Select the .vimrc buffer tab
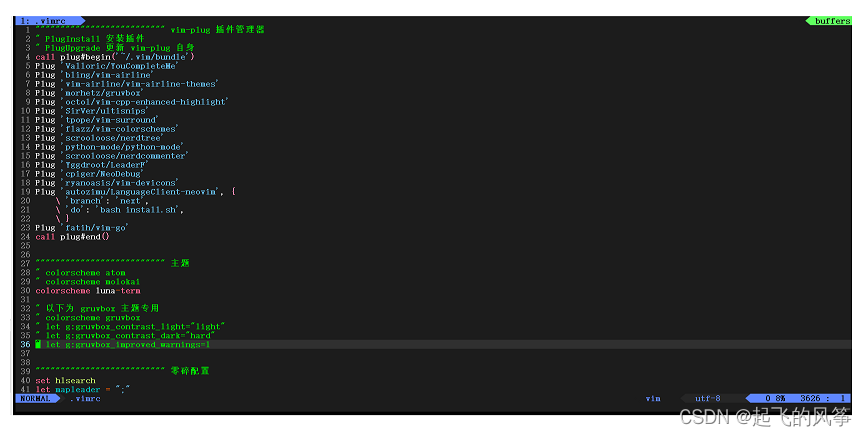 [49, 21]
